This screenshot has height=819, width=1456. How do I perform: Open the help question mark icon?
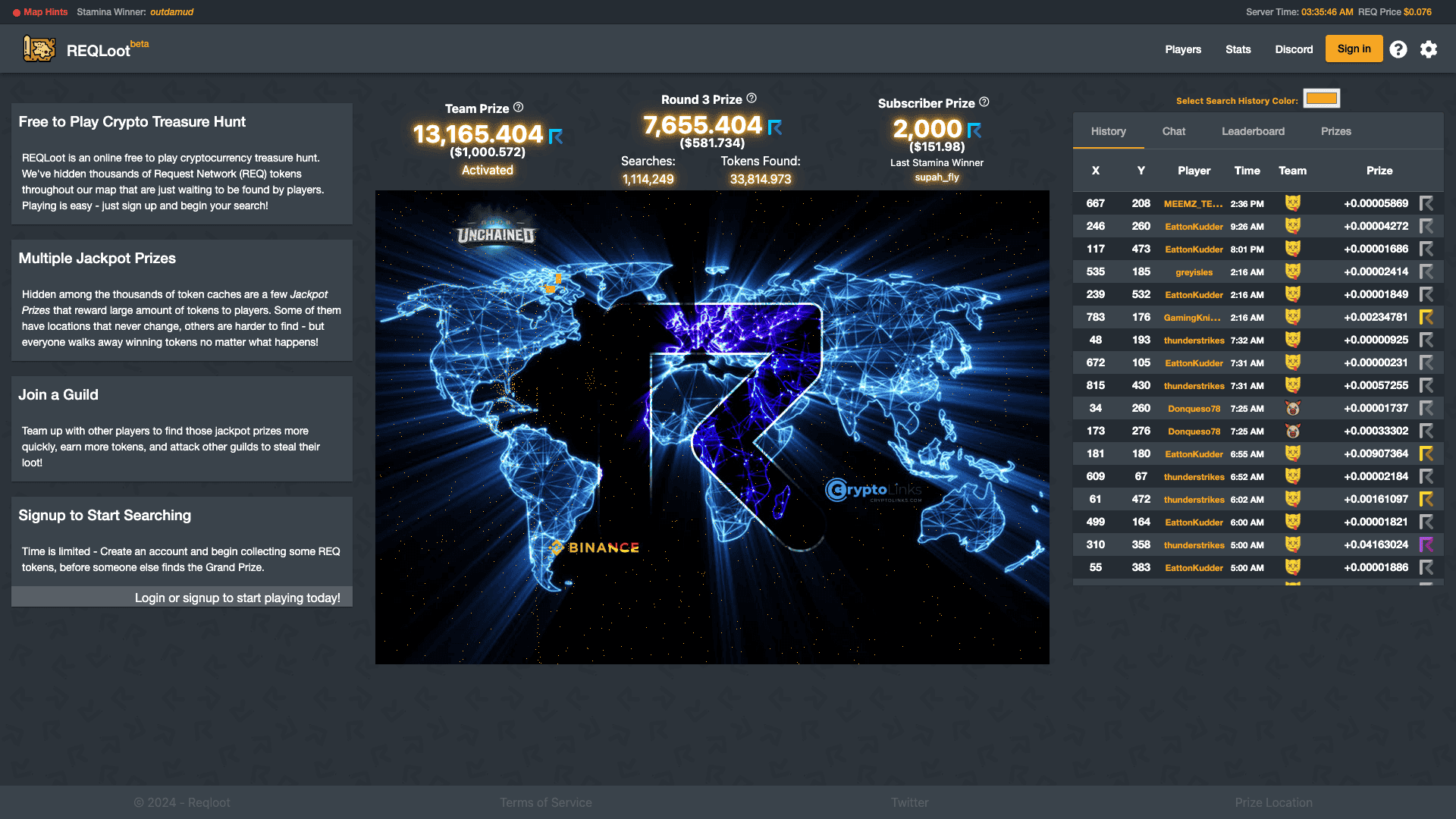(x=1398, y=49)
